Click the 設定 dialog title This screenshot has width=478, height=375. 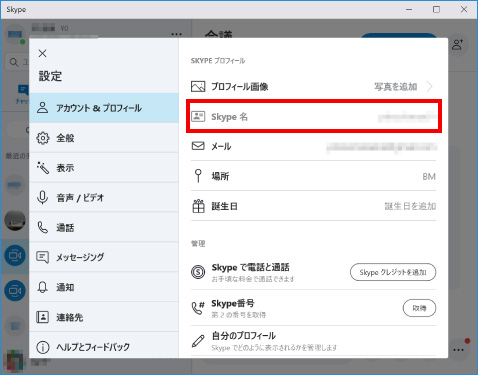pos(50,76)
